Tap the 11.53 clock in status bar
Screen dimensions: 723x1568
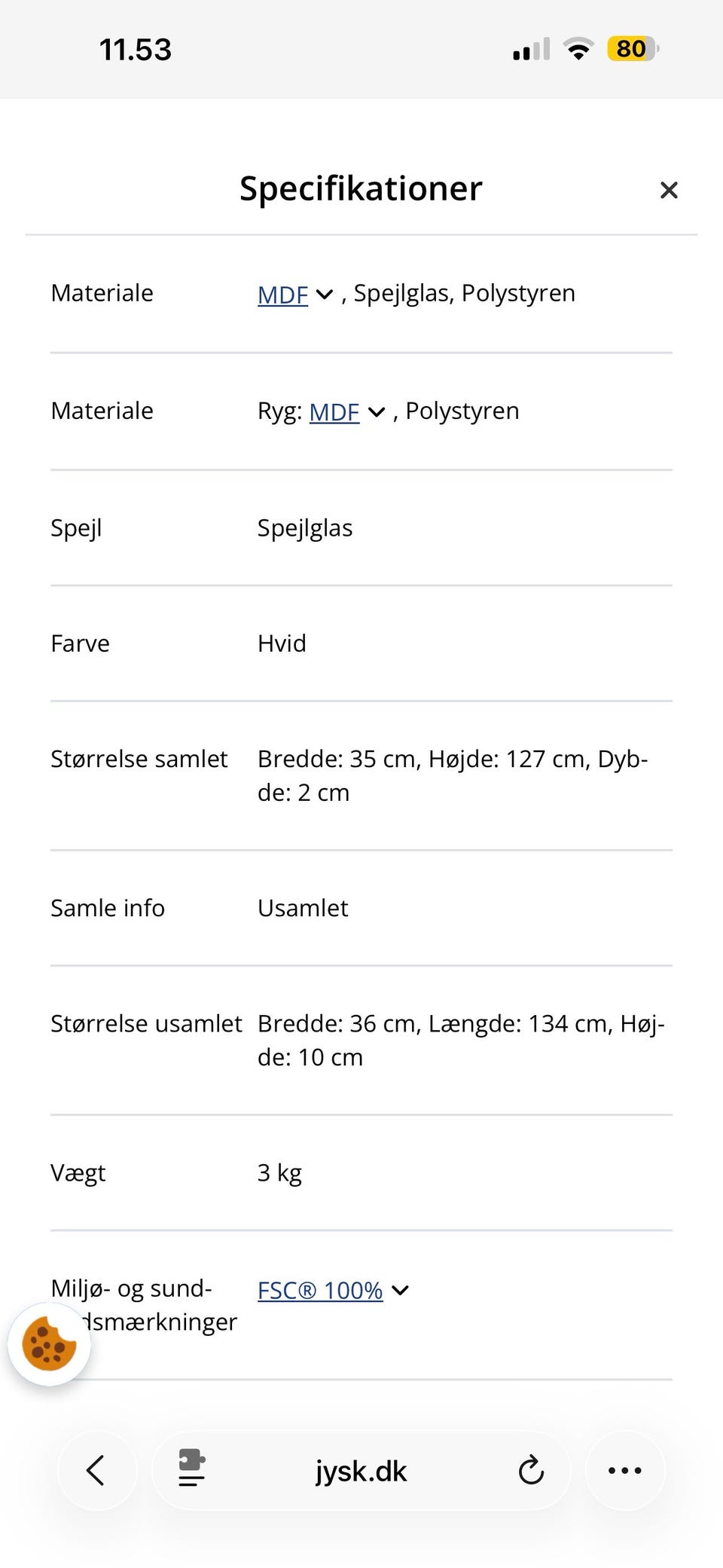pos(136,50)
